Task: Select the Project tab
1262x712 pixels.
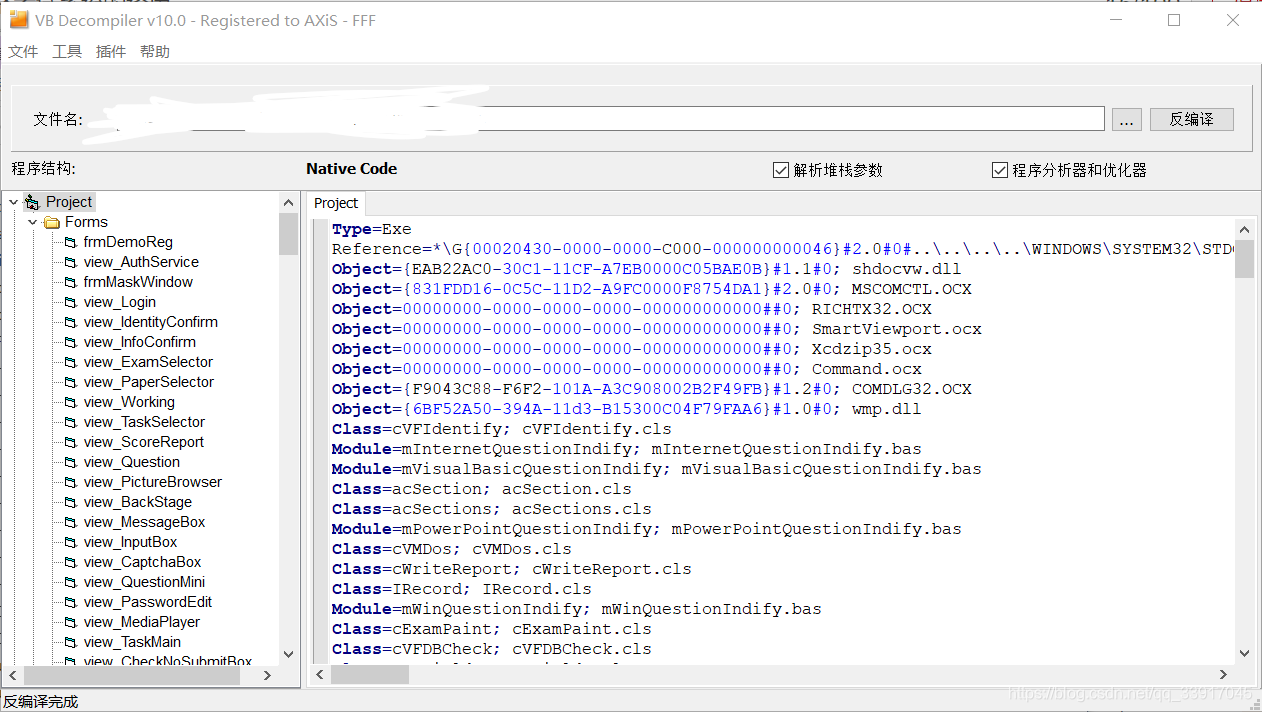Action: [x=336, y=203]
